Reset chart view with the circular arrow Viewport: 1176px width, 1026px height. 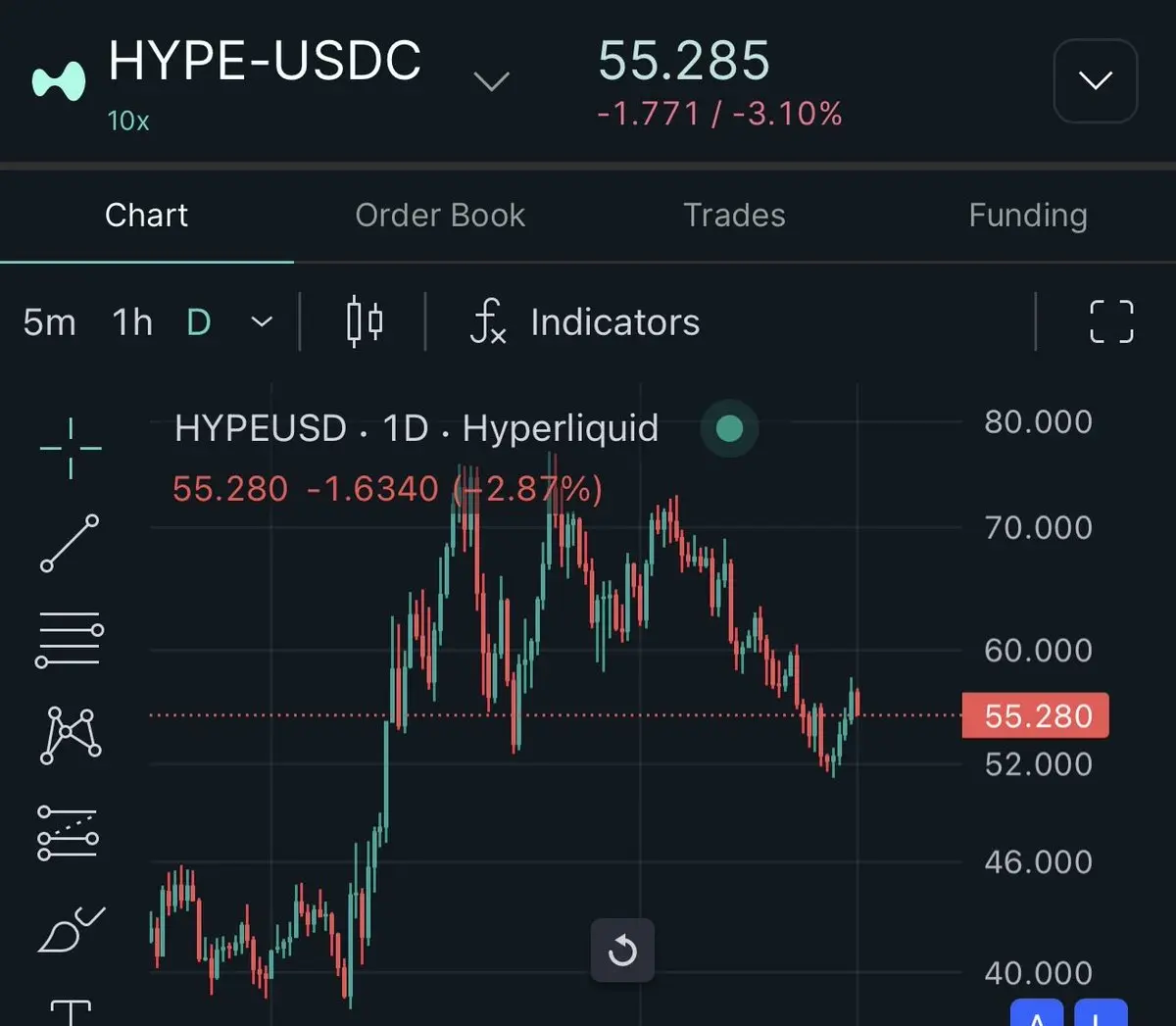tap(622, 951)
